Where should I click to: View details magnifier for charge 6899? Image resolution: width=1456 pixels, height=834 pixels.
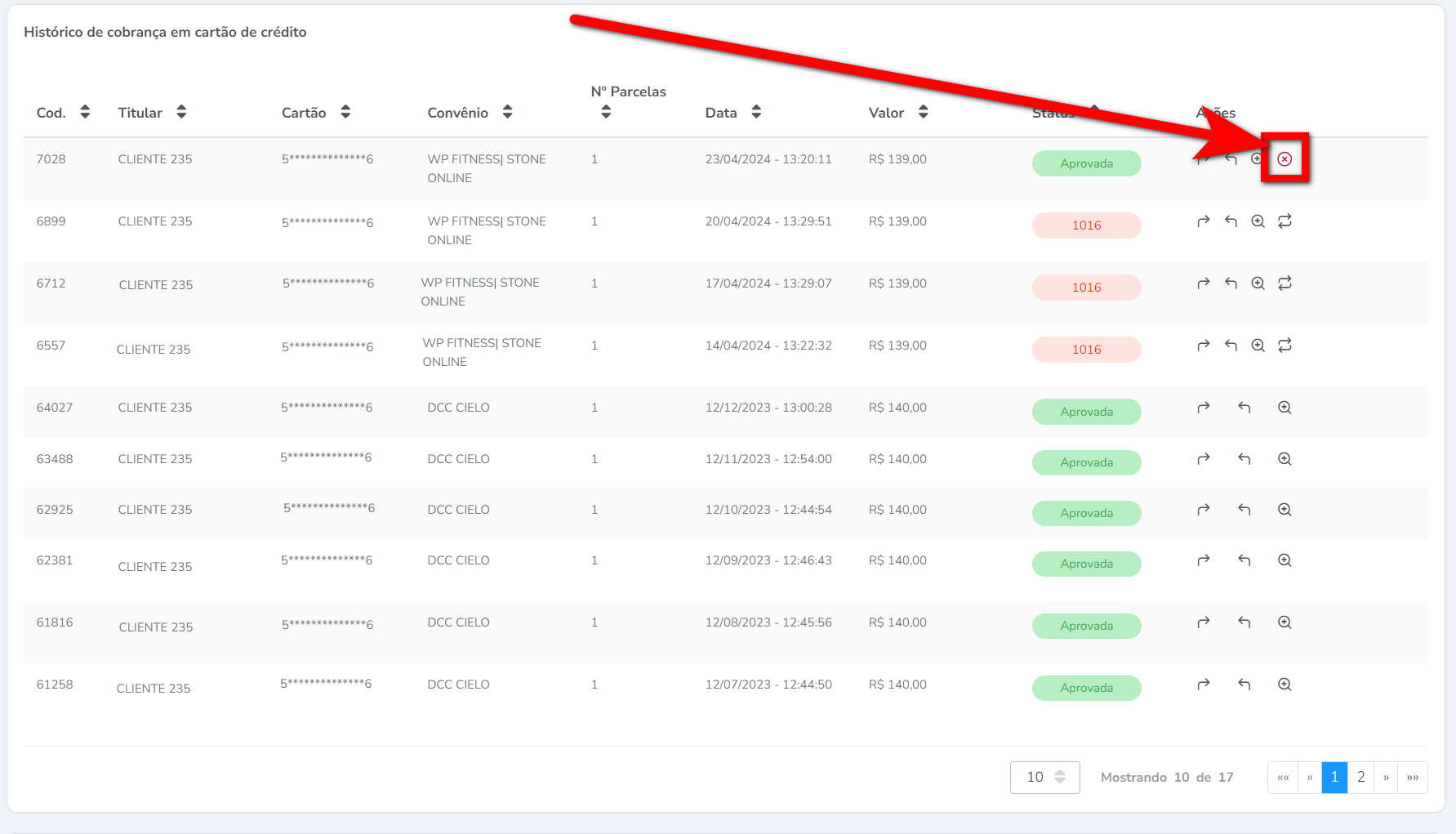point(1258,221)
